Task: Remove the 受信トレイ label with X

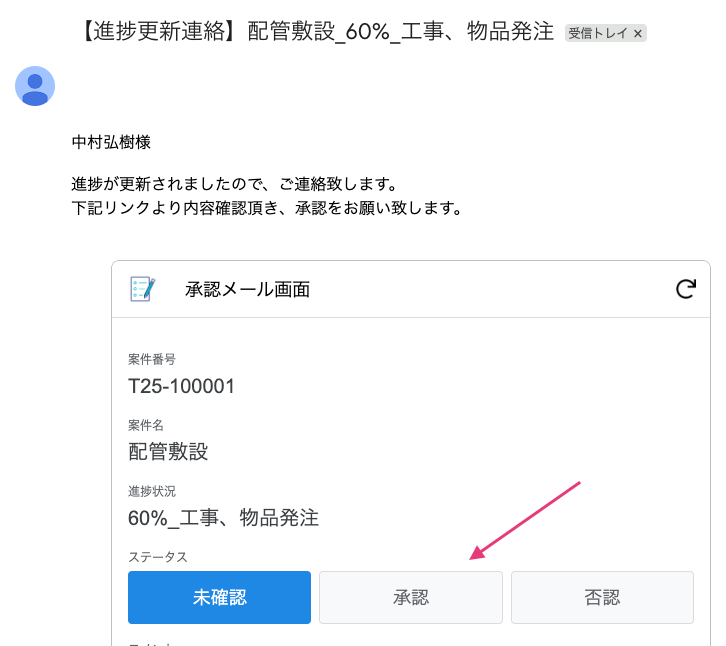Action: 638,33
